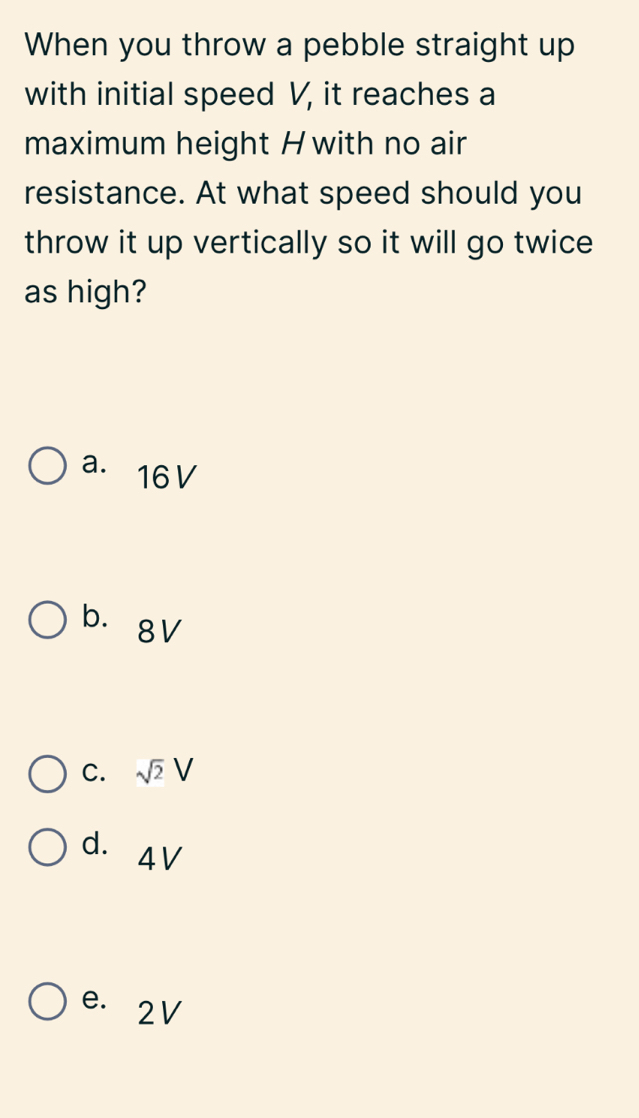Click the letter label "c."
Viewport: 639px width, 1118px height.
(x=96, y=773)
